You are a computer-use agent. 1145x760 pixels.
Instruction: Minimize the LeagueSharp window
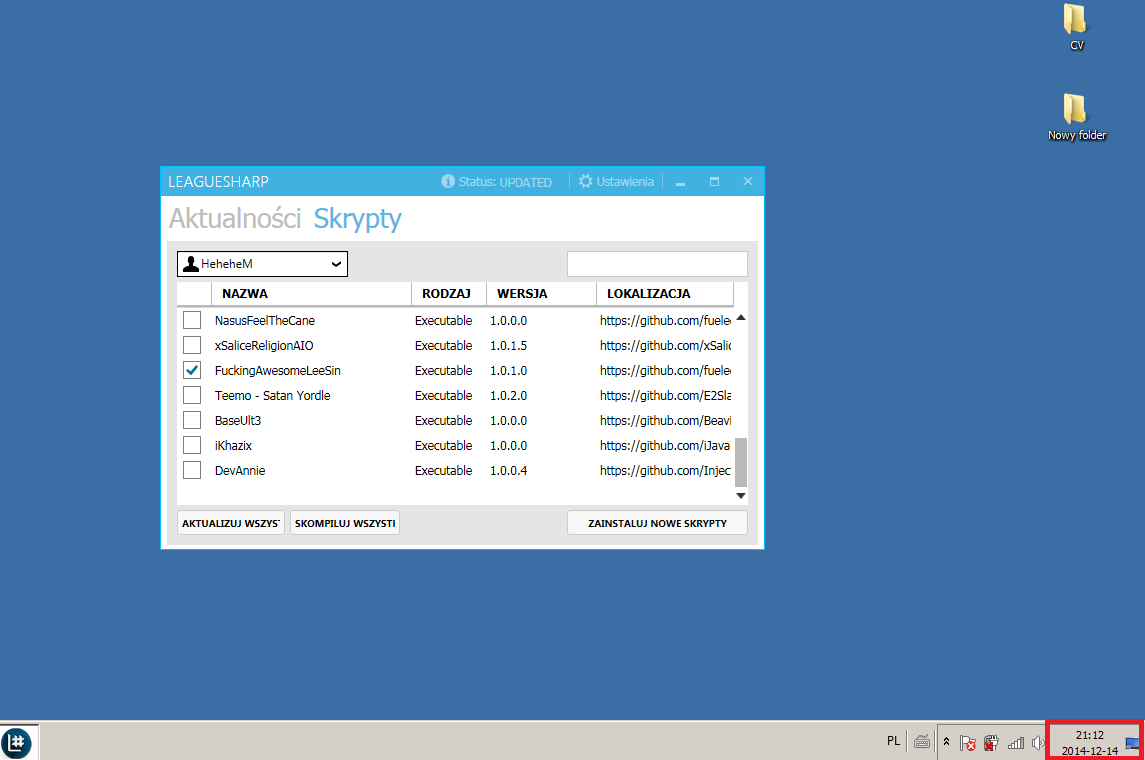[x=681, y=182]
